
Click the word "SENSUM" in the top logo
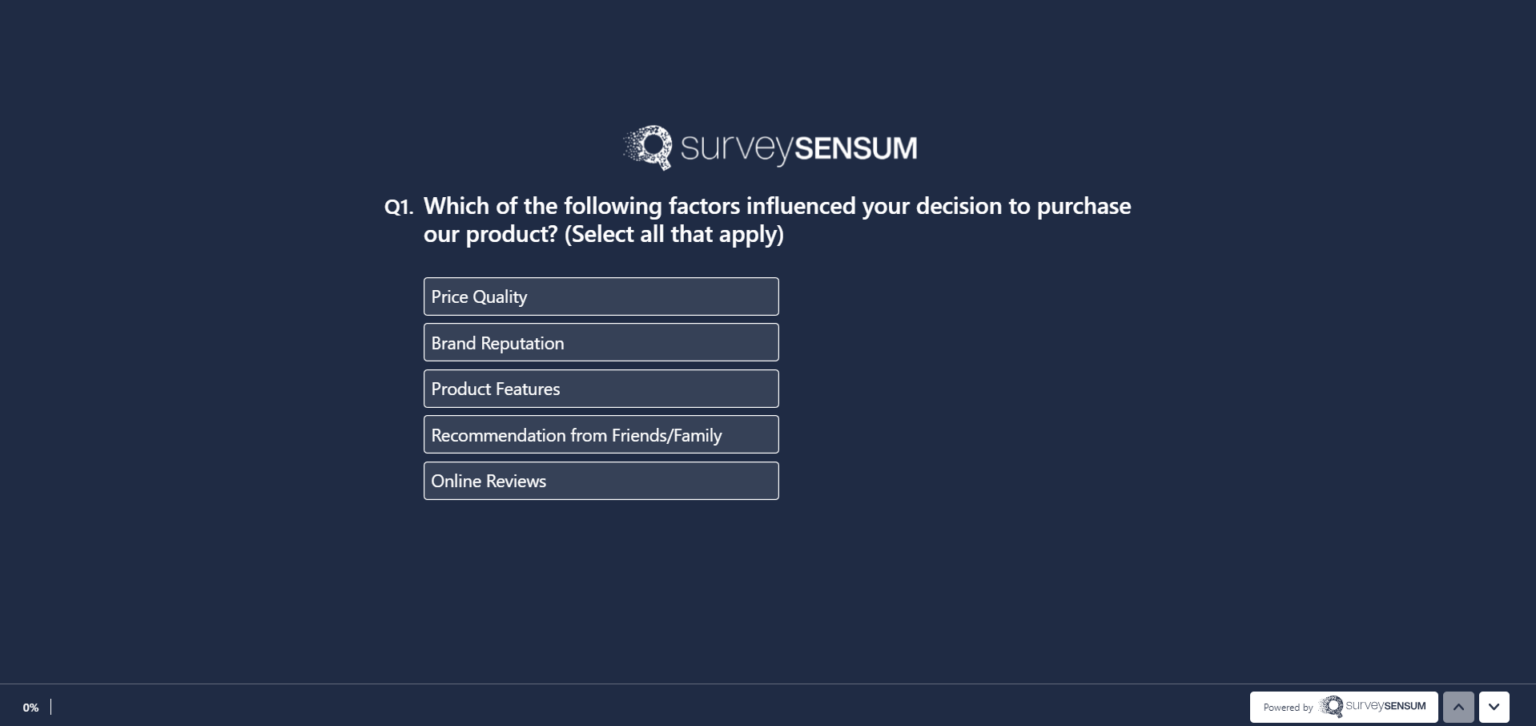pos(856,149)
